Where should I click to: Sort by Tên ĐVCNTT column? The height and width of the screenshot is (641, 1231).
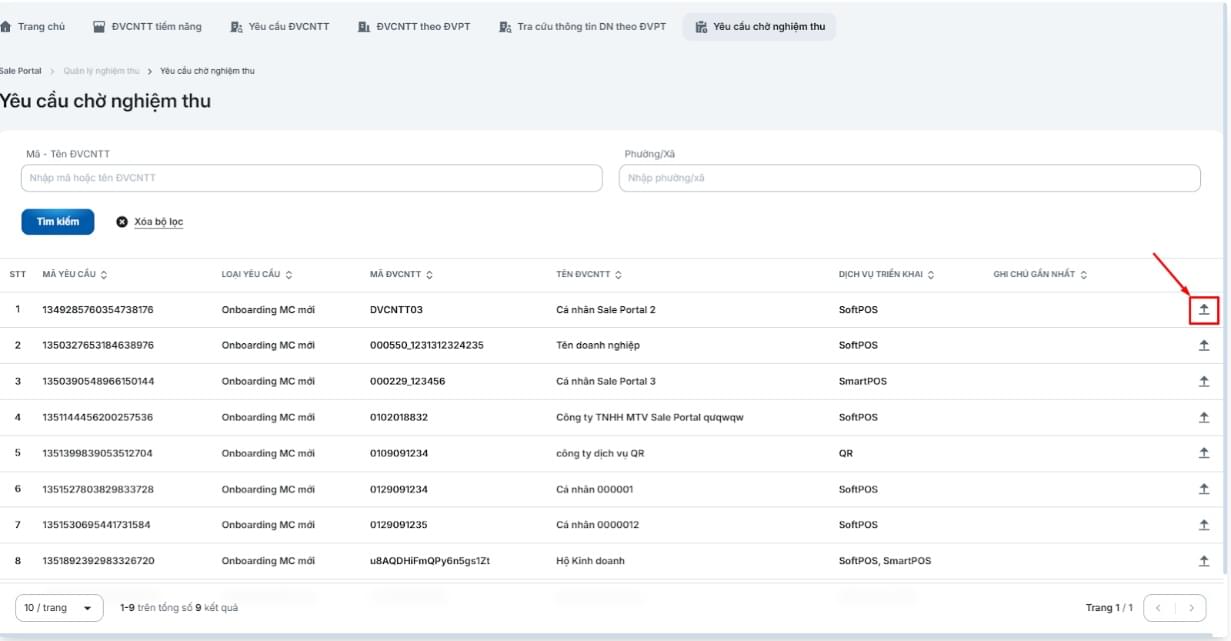click(x=618, y=275)
